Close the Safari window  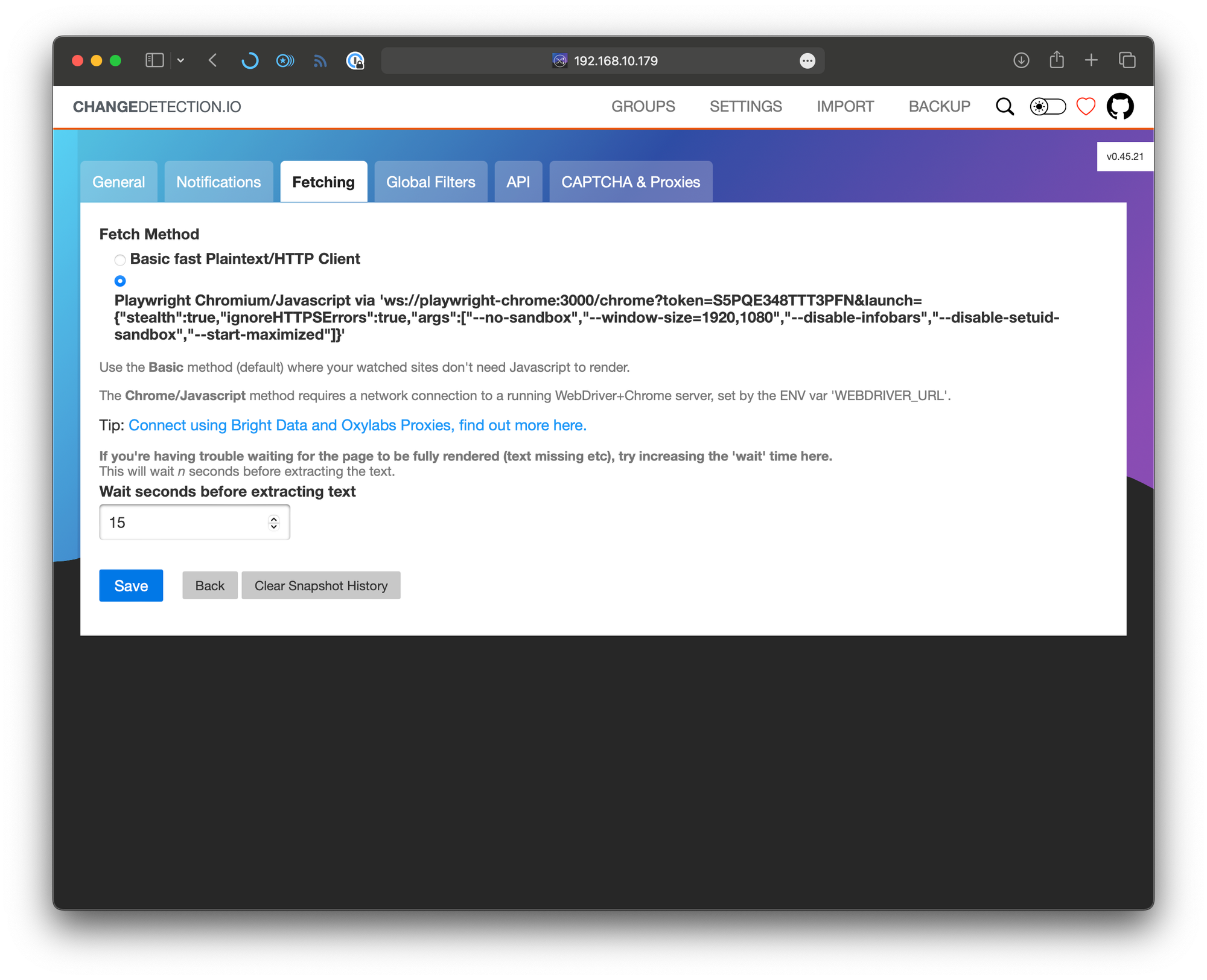tap(77, 60)
